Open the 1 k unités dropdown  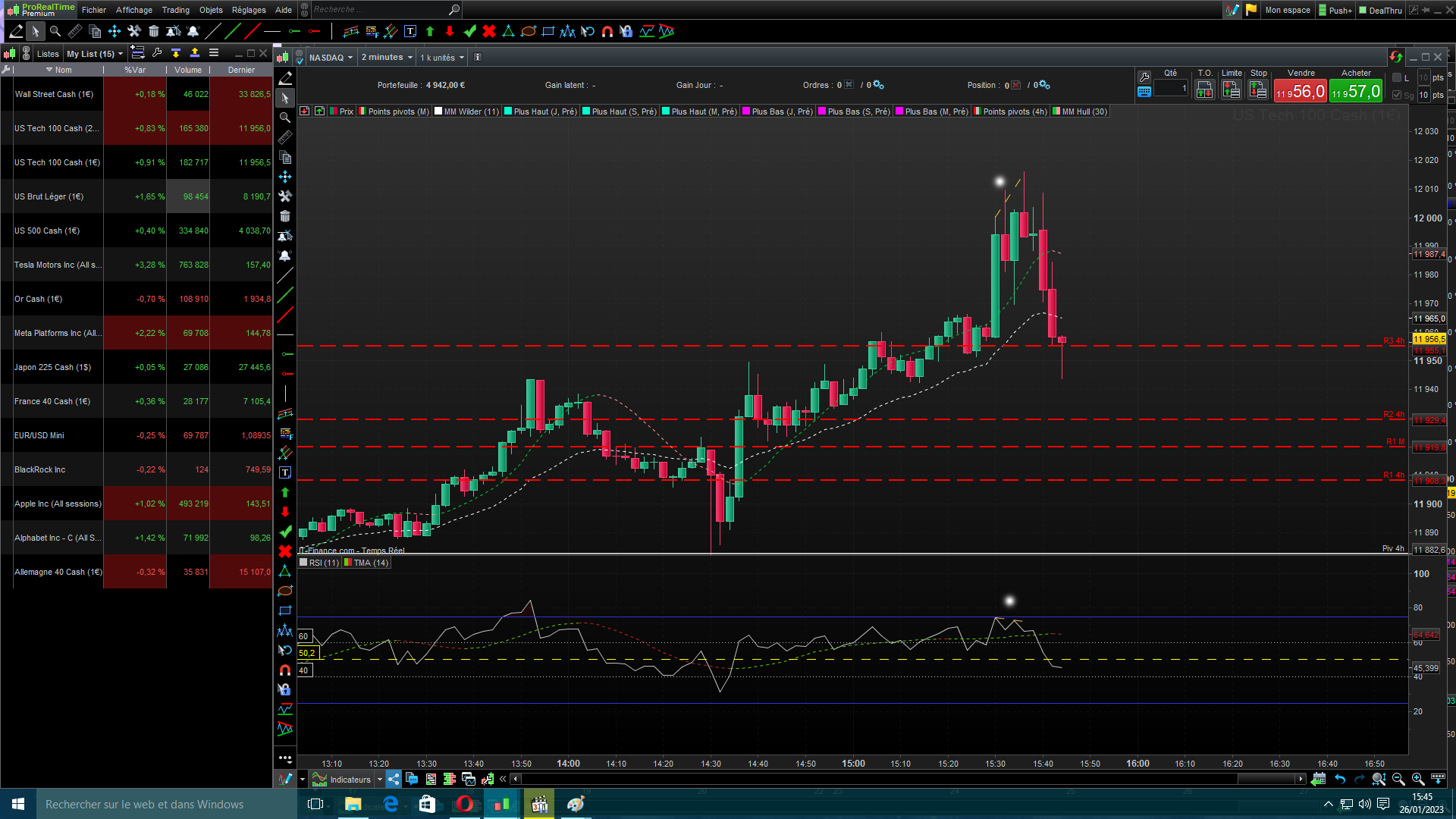pos(442,58)
